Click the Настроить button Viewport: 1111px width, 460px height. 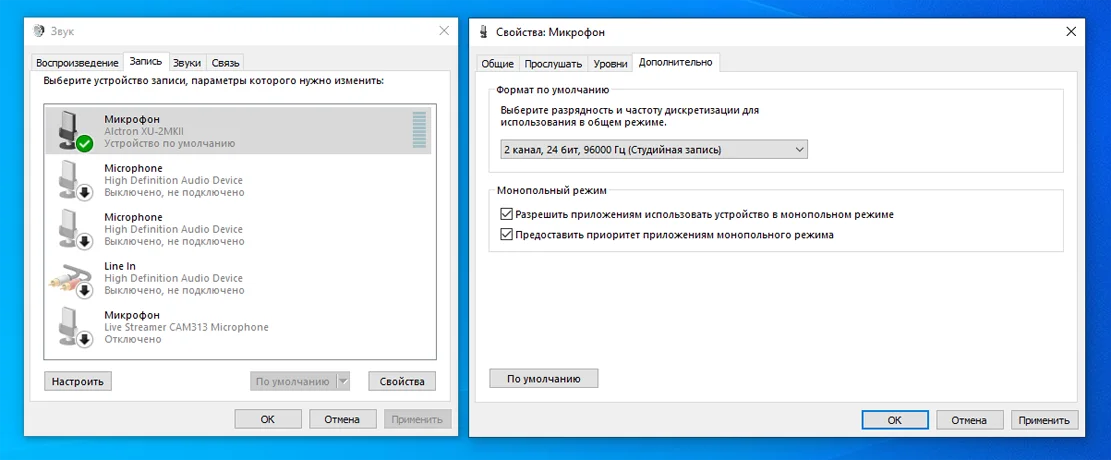pyautogui.click(x=78, y=381)
